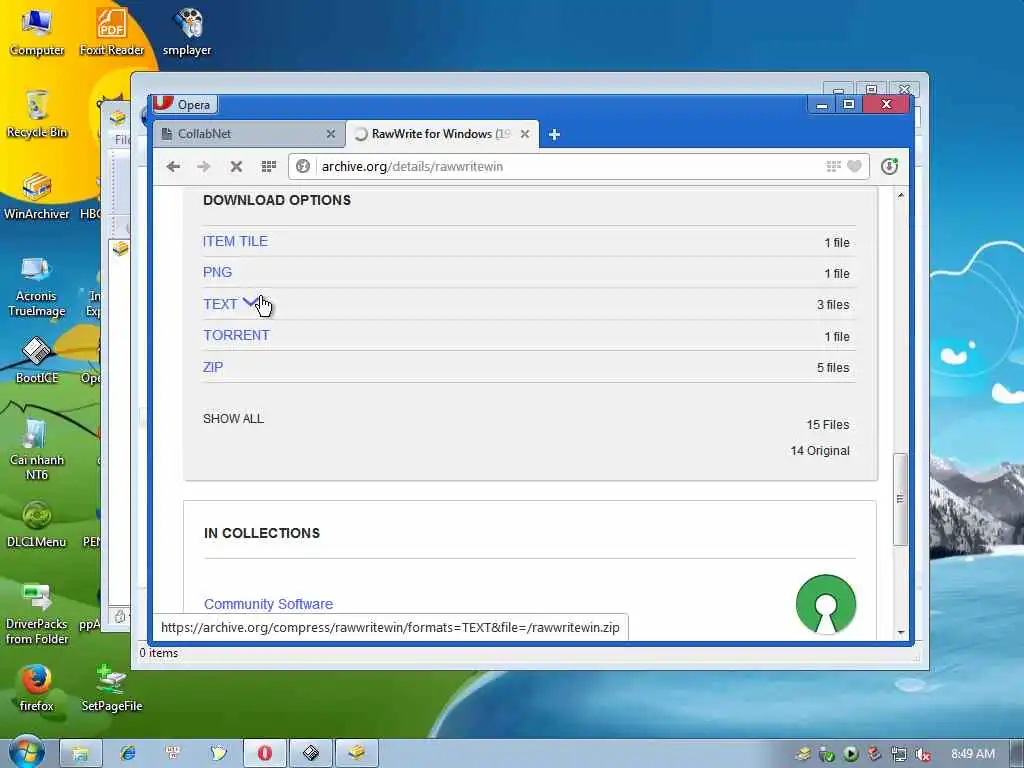Open Internet Explorer from the taskbar
Screen dimensions: 1024x768
[x=128, y=754]
